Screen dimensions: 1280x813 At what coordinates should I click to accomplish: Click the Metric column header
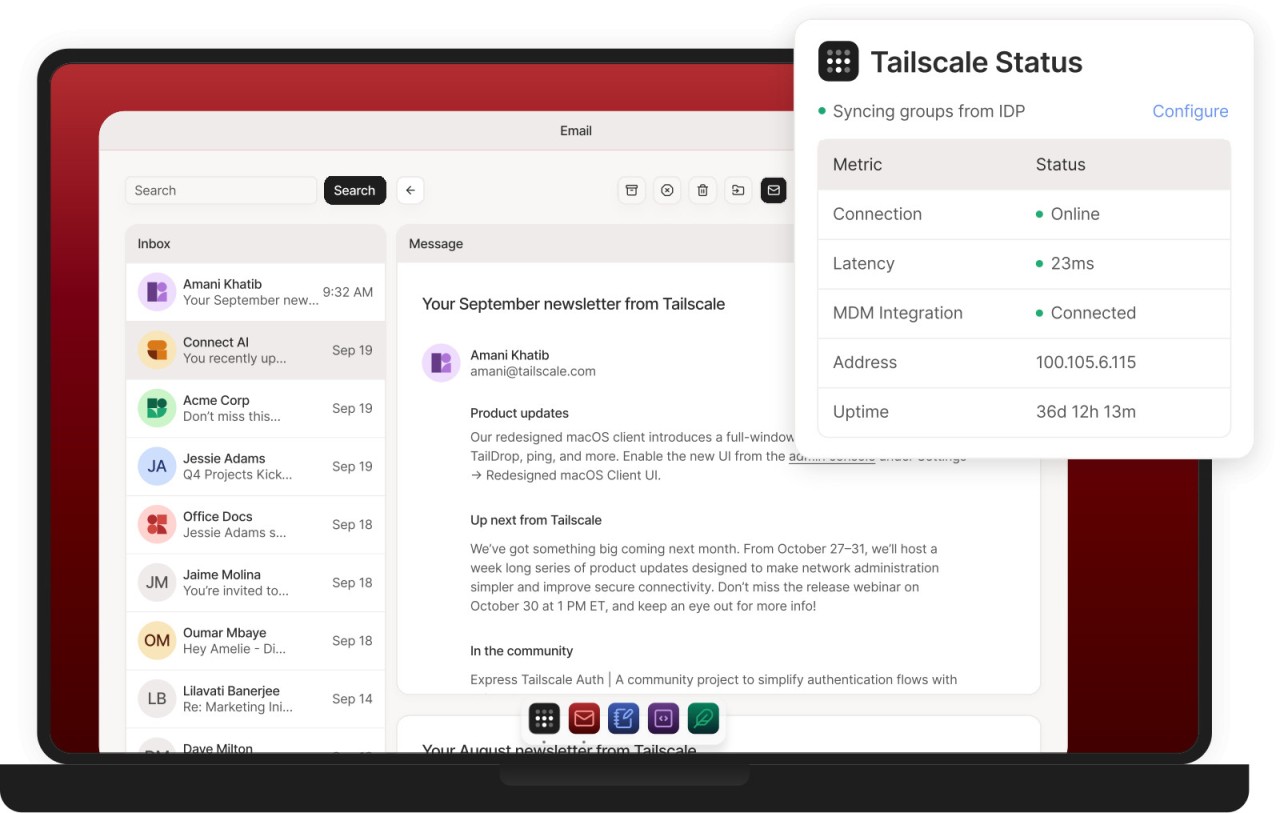click(858, 165)
